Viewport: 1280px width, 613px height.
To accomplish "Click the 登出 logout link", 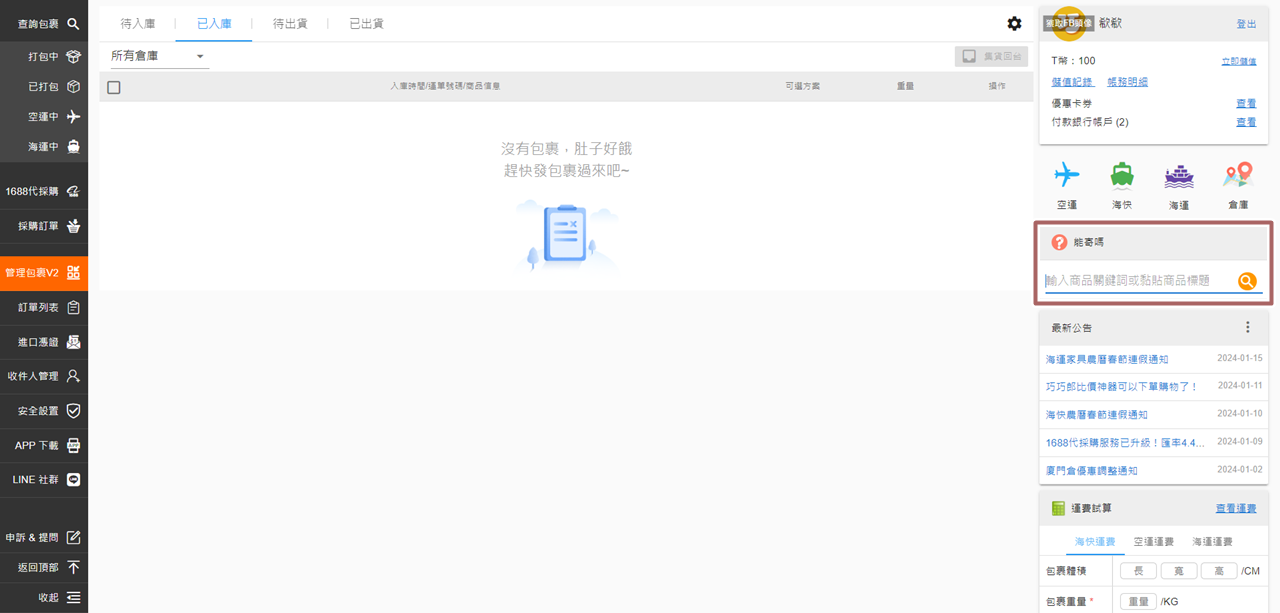I will coord(1246,24).
